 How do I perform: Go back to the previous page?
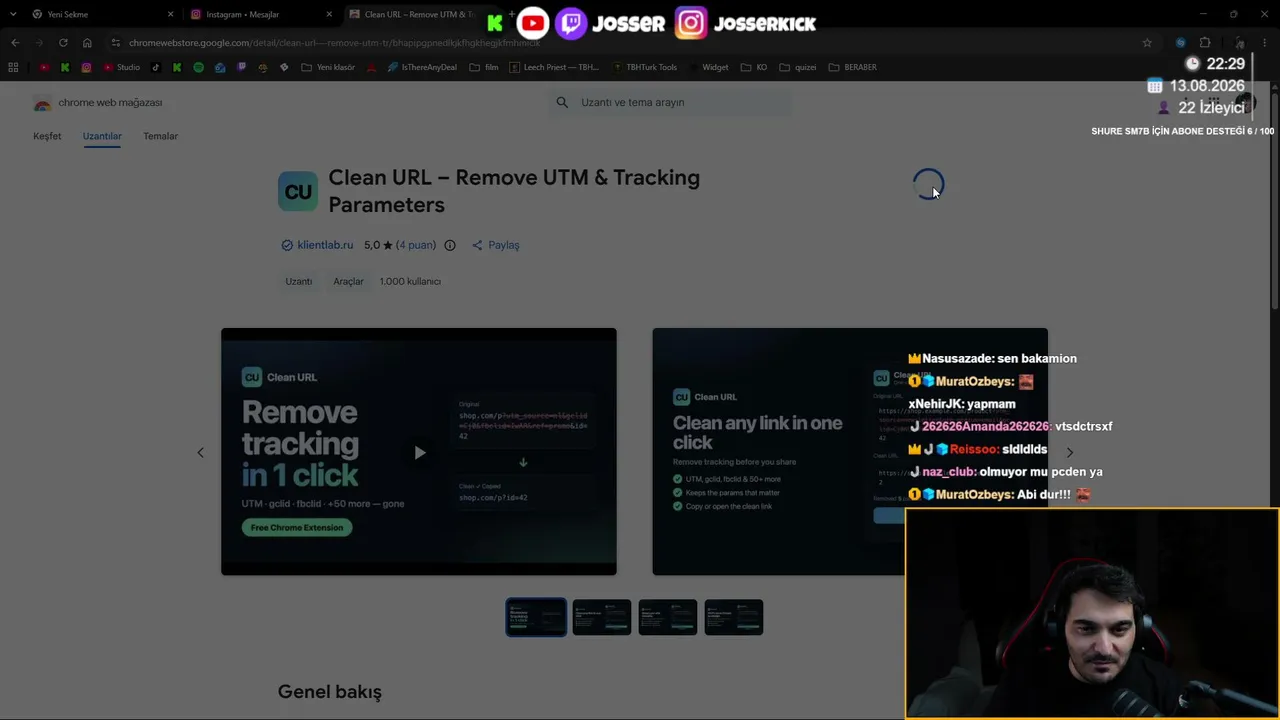[15, 43]
